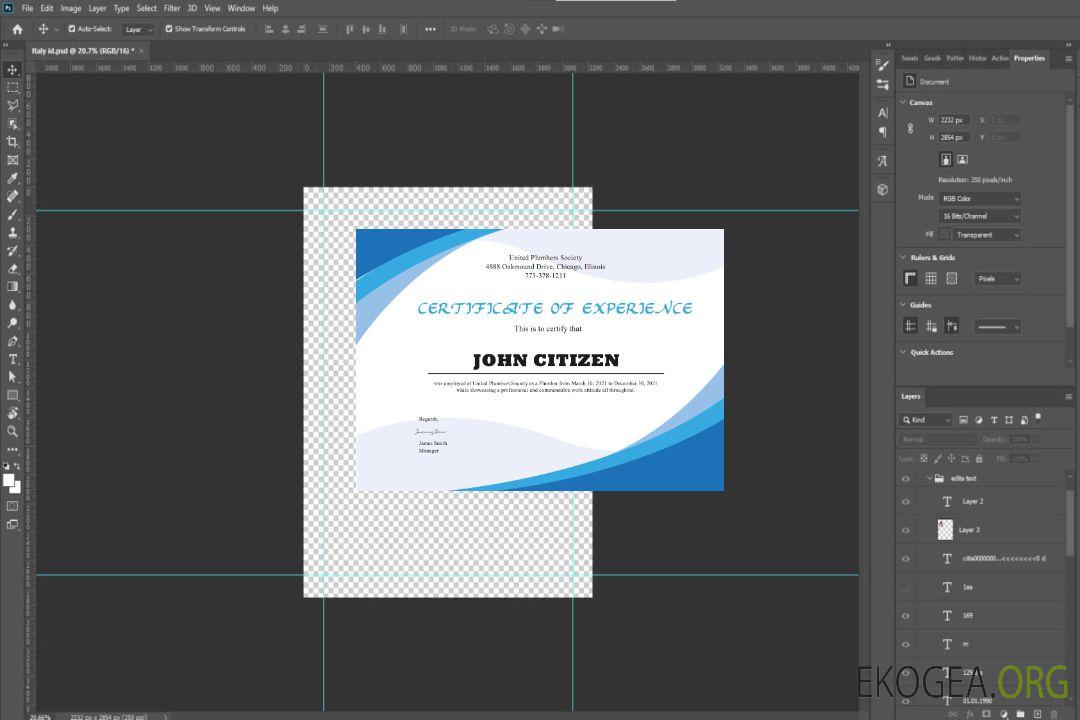Select the Lasso tool
Image resolution: width=1080 pixels, height=720 pixels.
(x=13, y=105)
